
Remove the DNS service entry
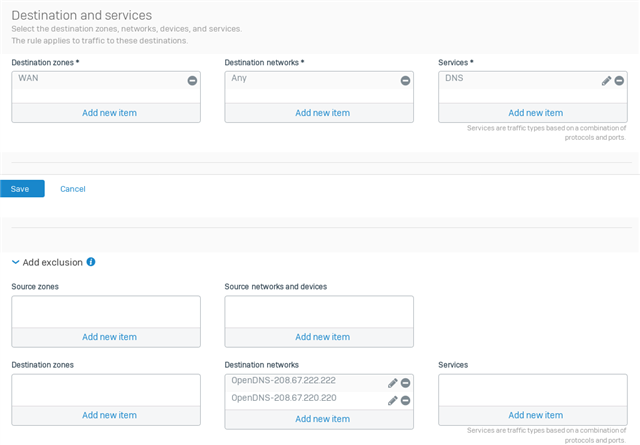pyautogui.click(x=619, y=81)
